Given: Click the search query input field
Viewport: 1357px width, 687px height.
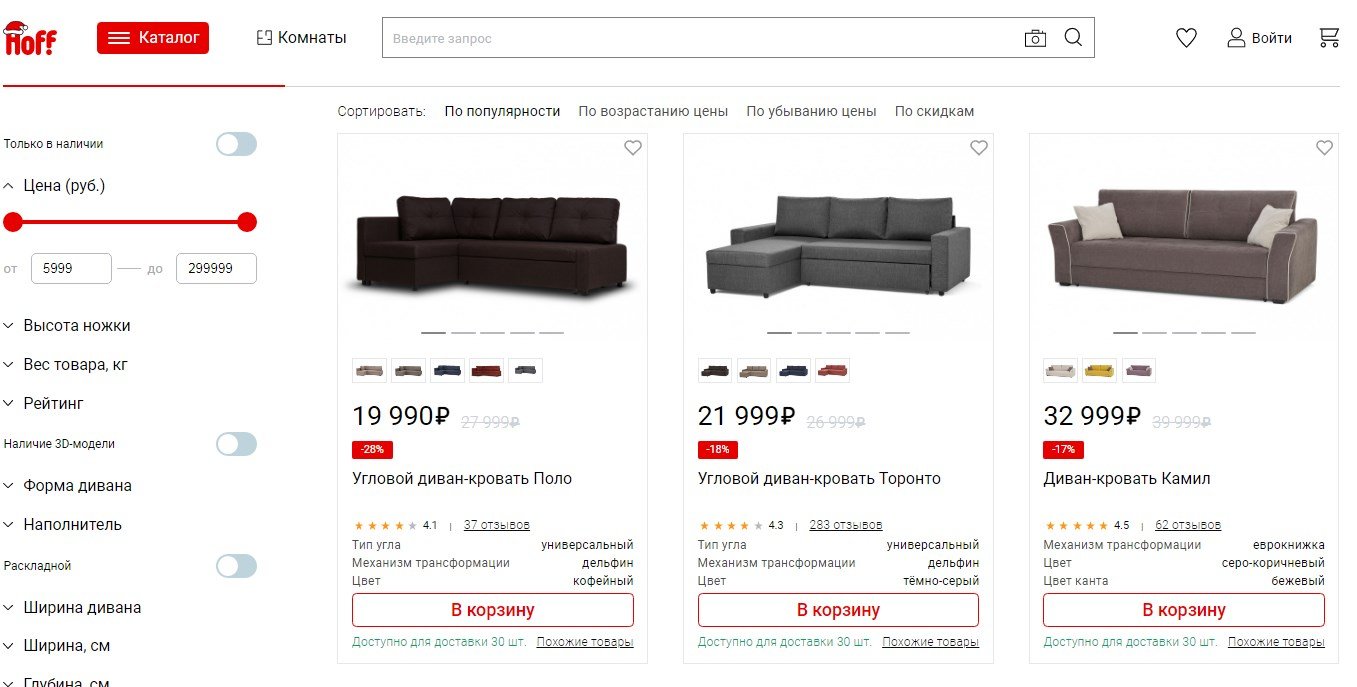Looking at the screenshot, I should click(700, 38).
